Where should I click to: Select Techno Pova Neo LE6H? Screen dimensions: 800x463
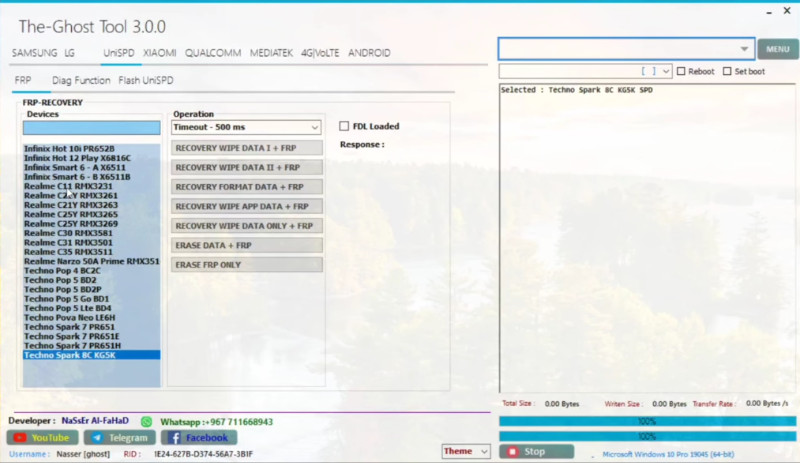coord(69,318)
